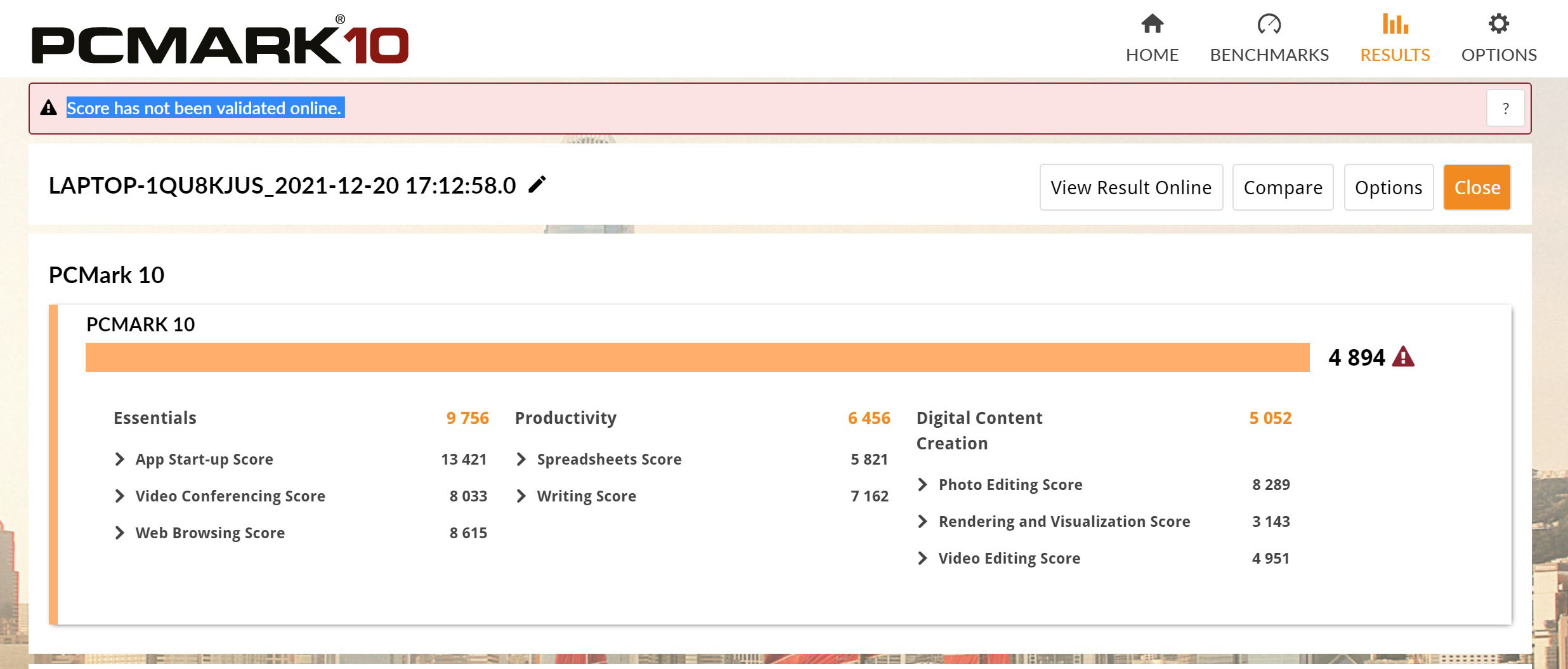The width and height of the screenshot is (1568, 669).
Task: Click the Essentials score 9 756
Action: point(467,418)
